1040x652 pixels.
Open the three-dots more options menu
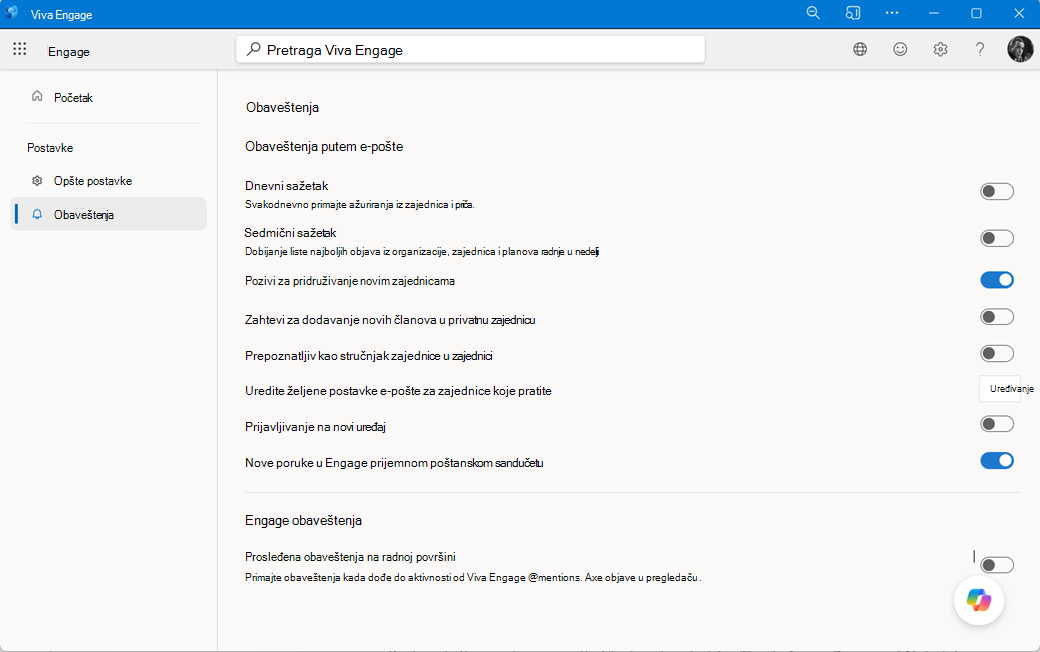pos(892,13)
